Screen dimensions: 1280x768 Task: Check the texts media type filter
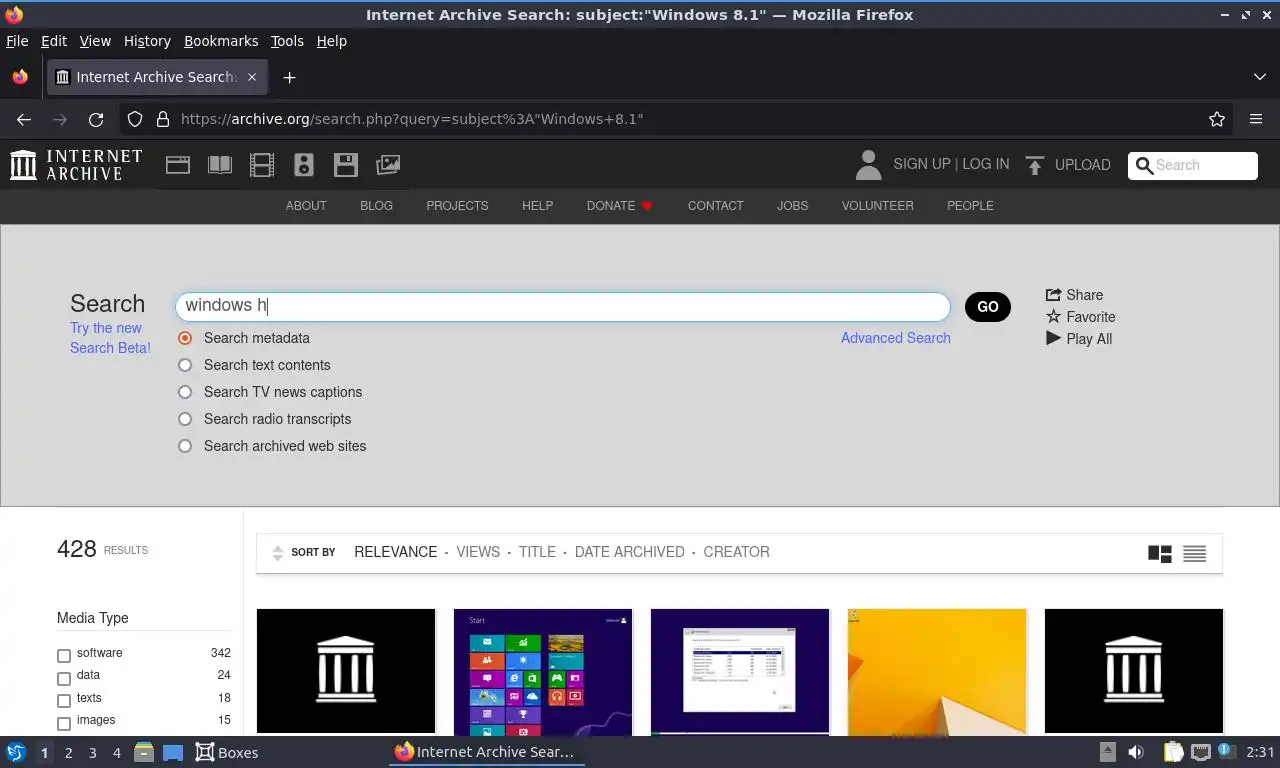[64, 701]
